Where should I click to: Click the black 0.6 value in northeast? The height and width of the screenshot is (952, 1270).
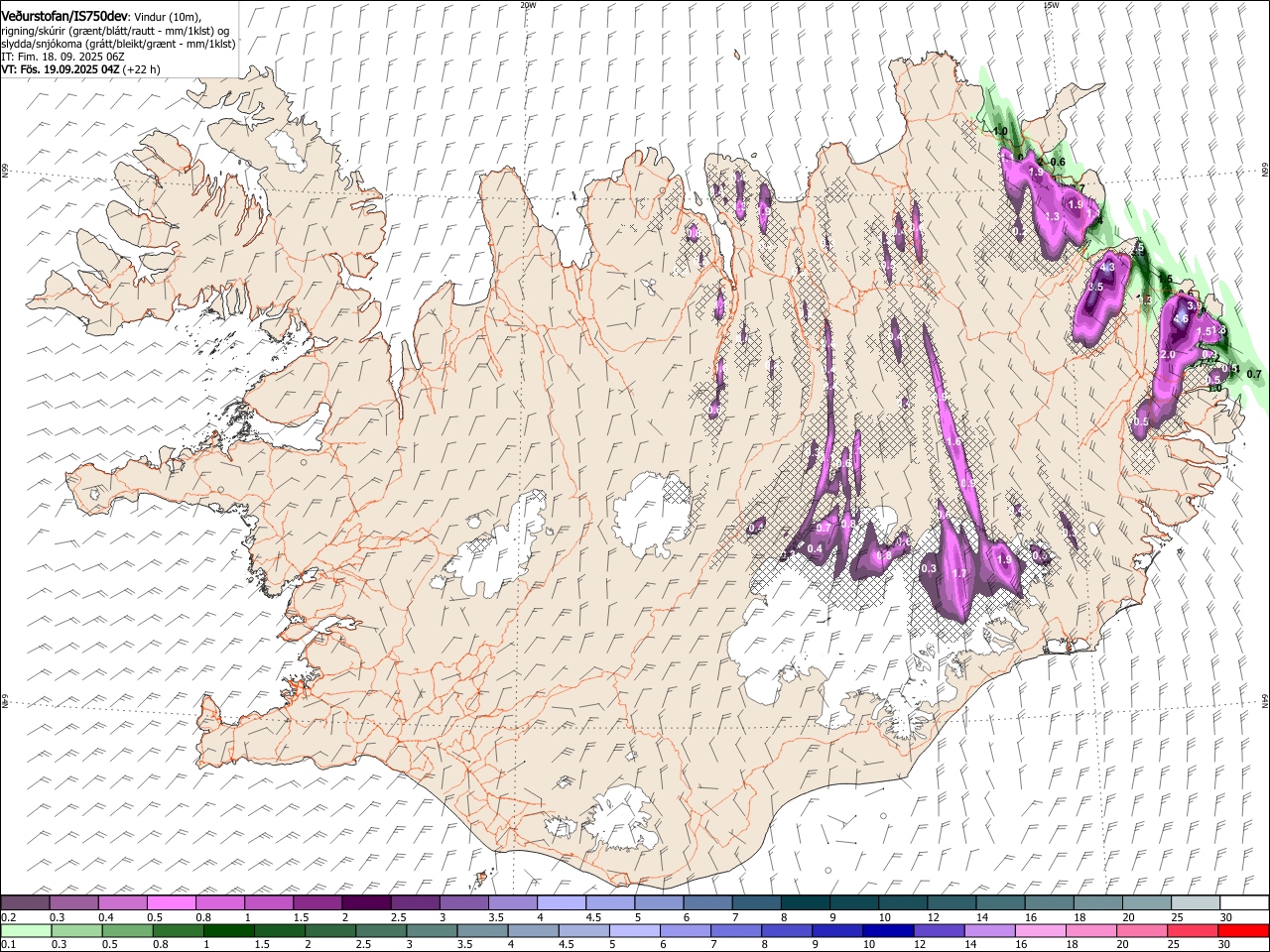click(1058, 162)
